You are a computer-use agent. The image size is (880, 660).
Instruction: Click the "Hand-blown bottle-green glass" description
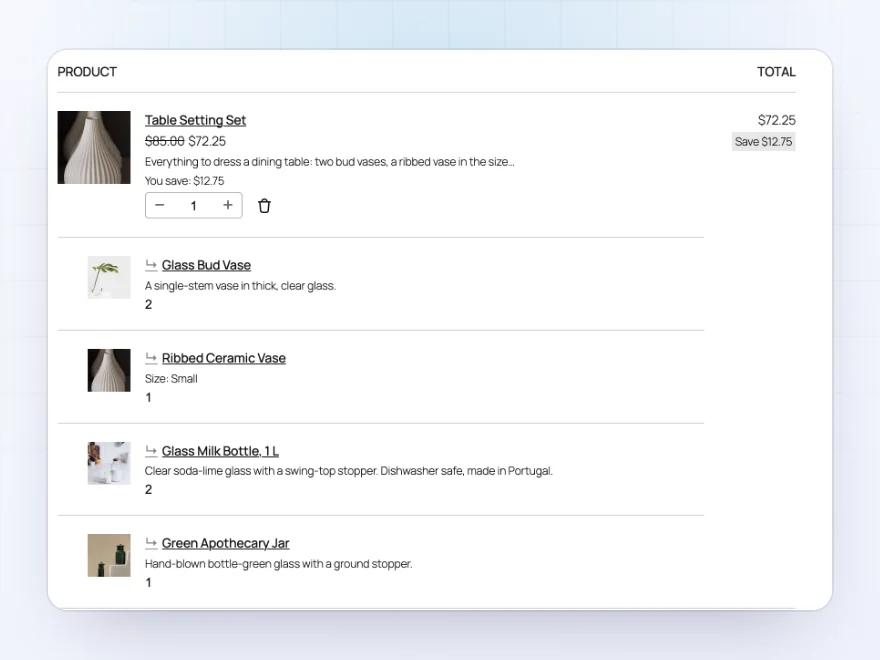pos(278,563)
